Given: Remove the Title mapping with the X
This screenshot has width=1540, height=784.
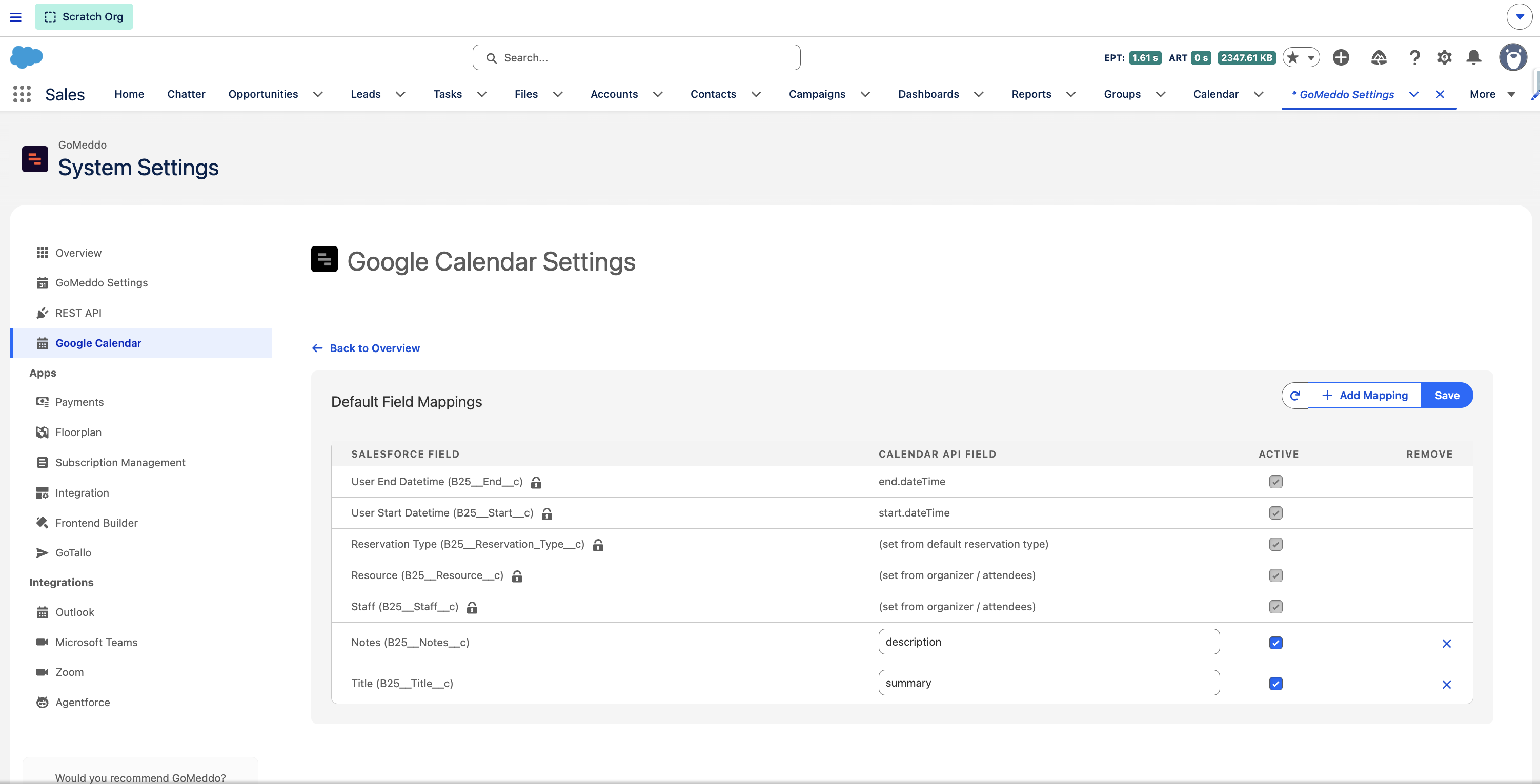Looking at the screenshot, I should pos(1447,685).
